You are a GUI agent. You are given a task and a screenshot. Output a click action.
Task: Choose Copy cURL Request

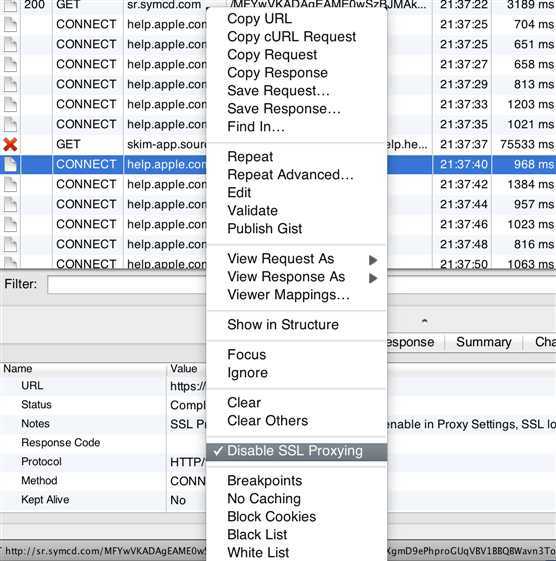pyautogui.click(x=292, y=36)
